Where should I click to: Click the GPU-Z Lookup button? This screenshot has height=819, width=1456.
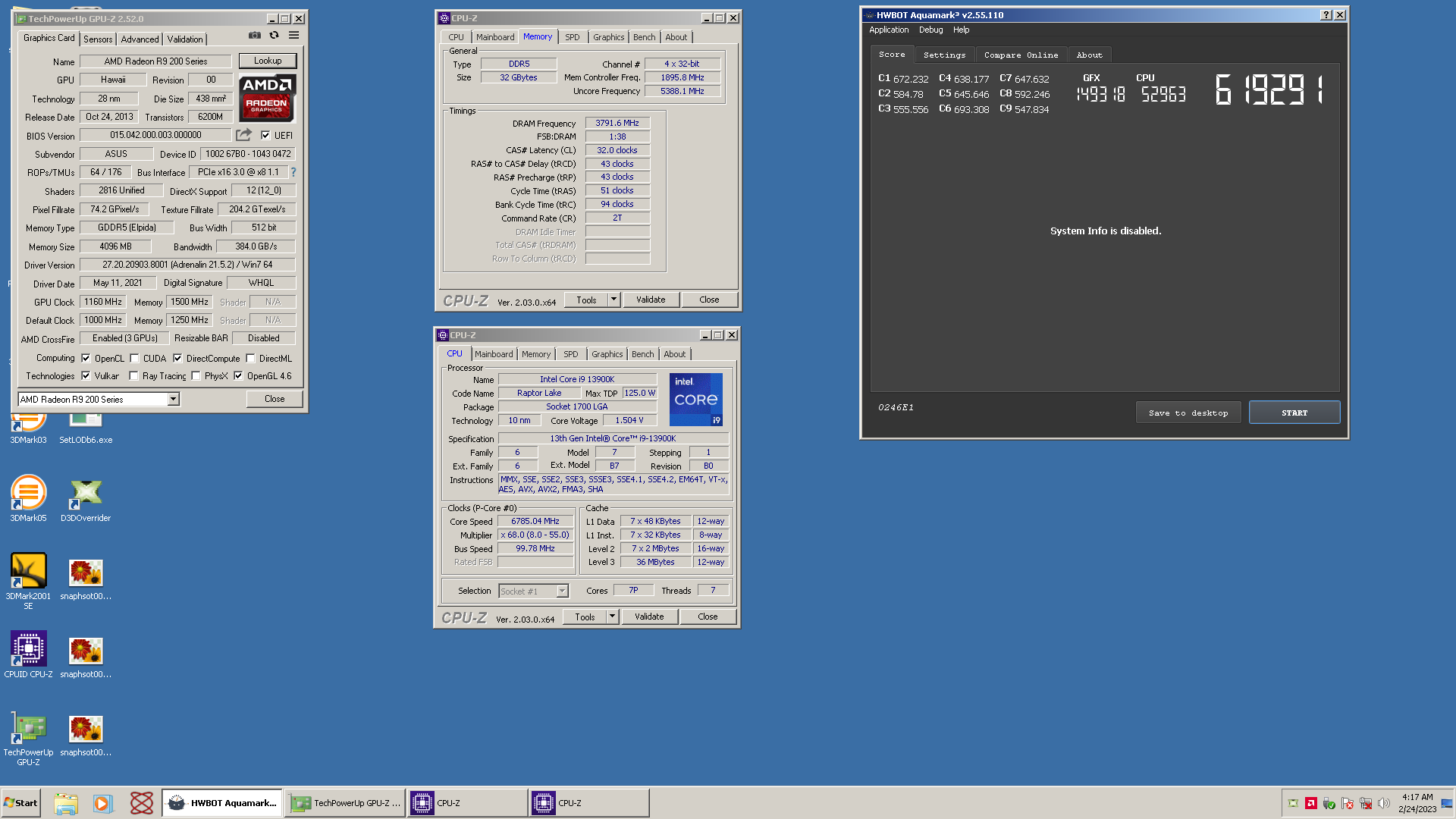[x=268, y=61]
